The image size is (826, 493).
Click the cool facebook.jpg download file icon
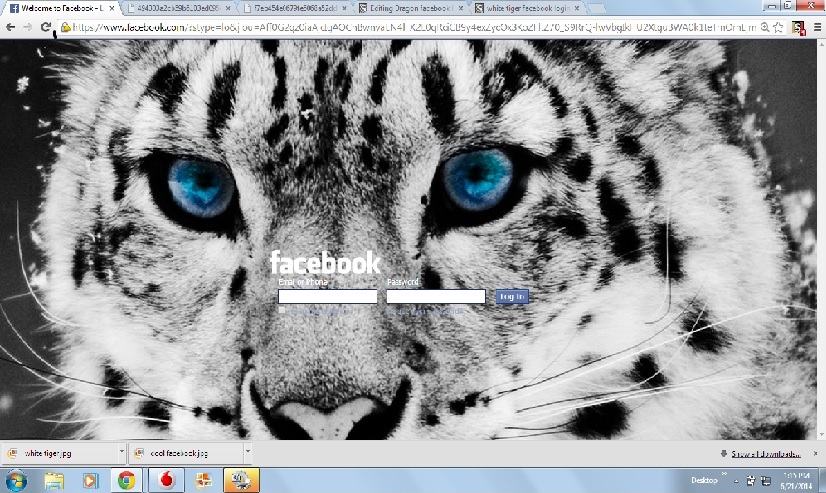pyautogui.click(x=139, y=453)
